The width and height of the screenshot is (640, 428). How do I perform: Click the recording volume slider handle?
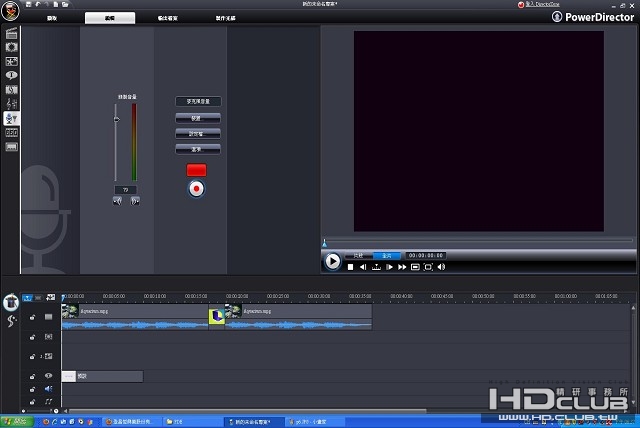point(116,119)
